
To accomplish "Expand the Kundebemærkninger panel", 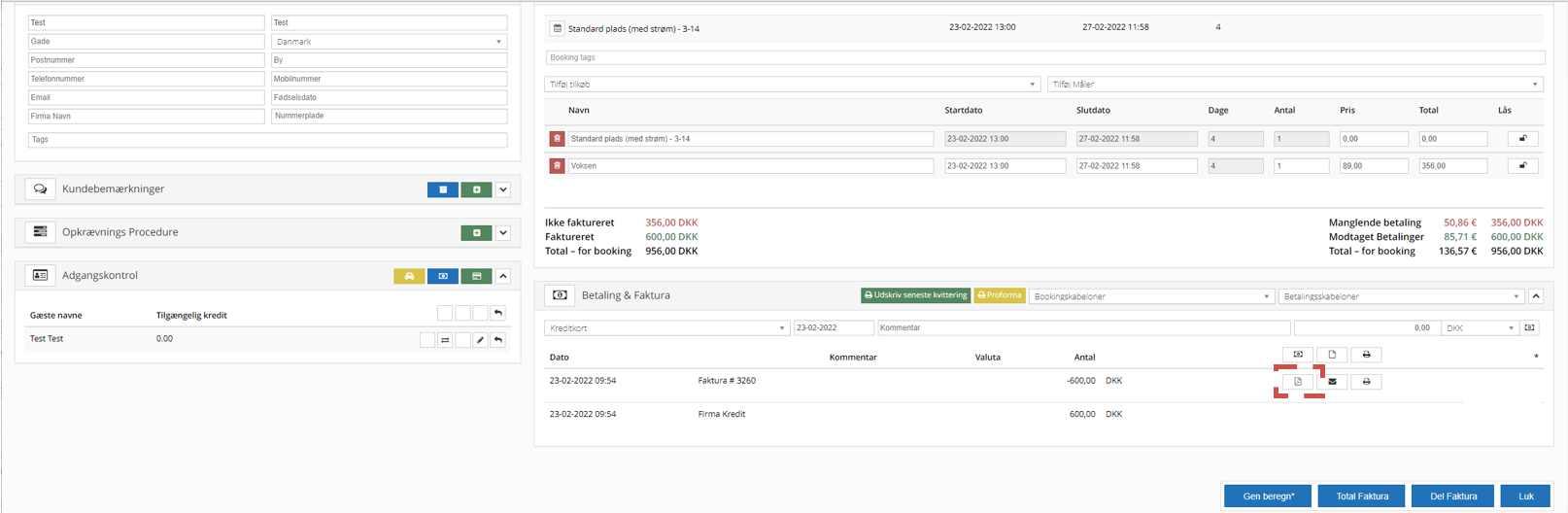I will [503, 189].
